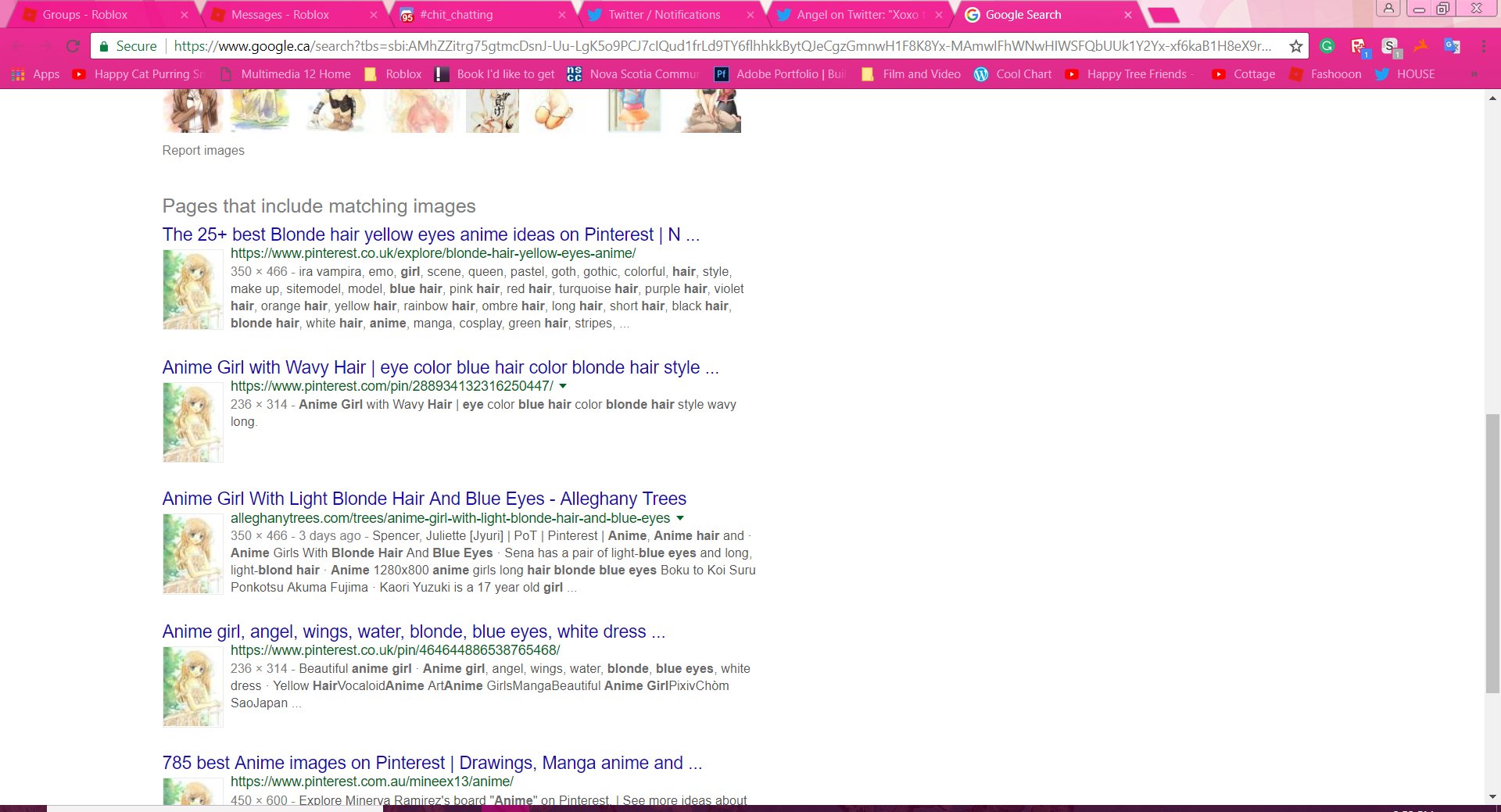Expand dropdown arrow beside the alleghanytrees.com URL
Viewport: 1501px width, 812px height.
[680, 518]
